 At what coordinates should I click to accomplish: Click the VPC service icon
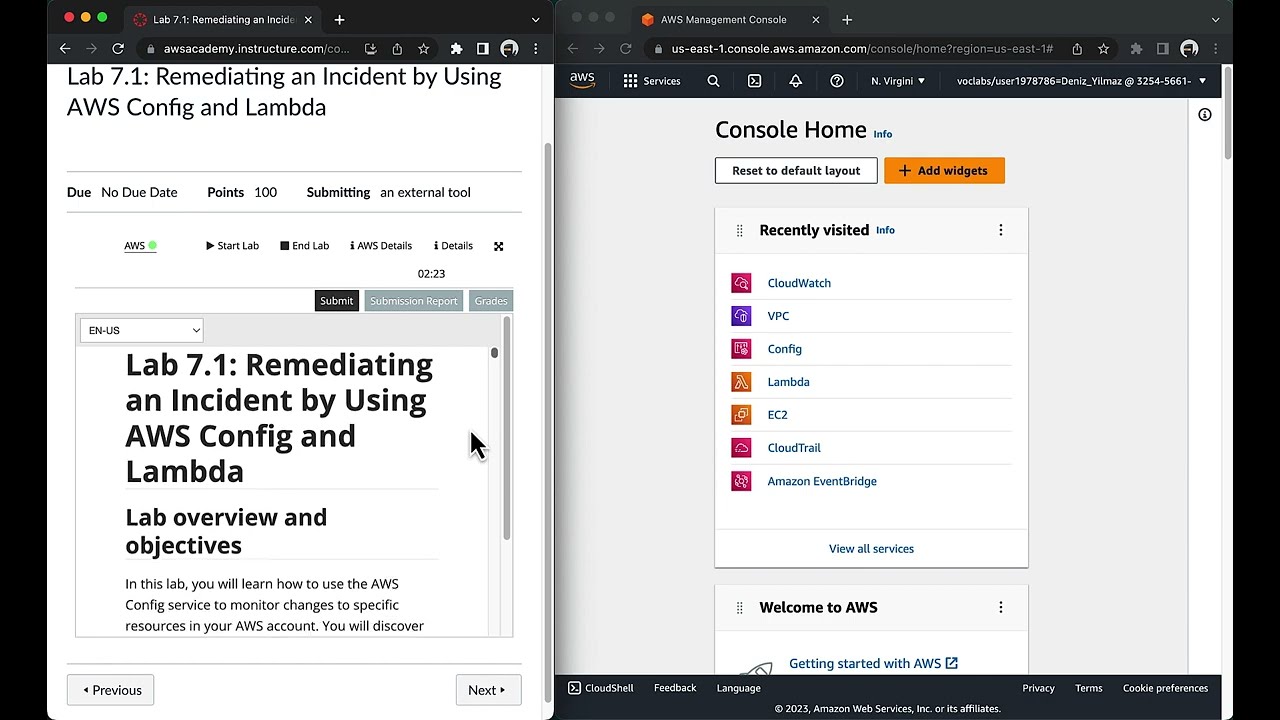tap(741, 316)
